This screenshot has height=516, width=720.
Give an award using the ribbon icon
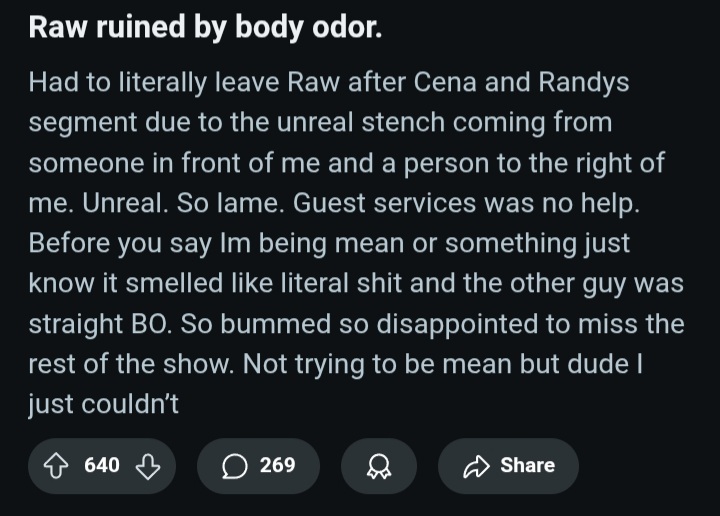click(379, 467)
